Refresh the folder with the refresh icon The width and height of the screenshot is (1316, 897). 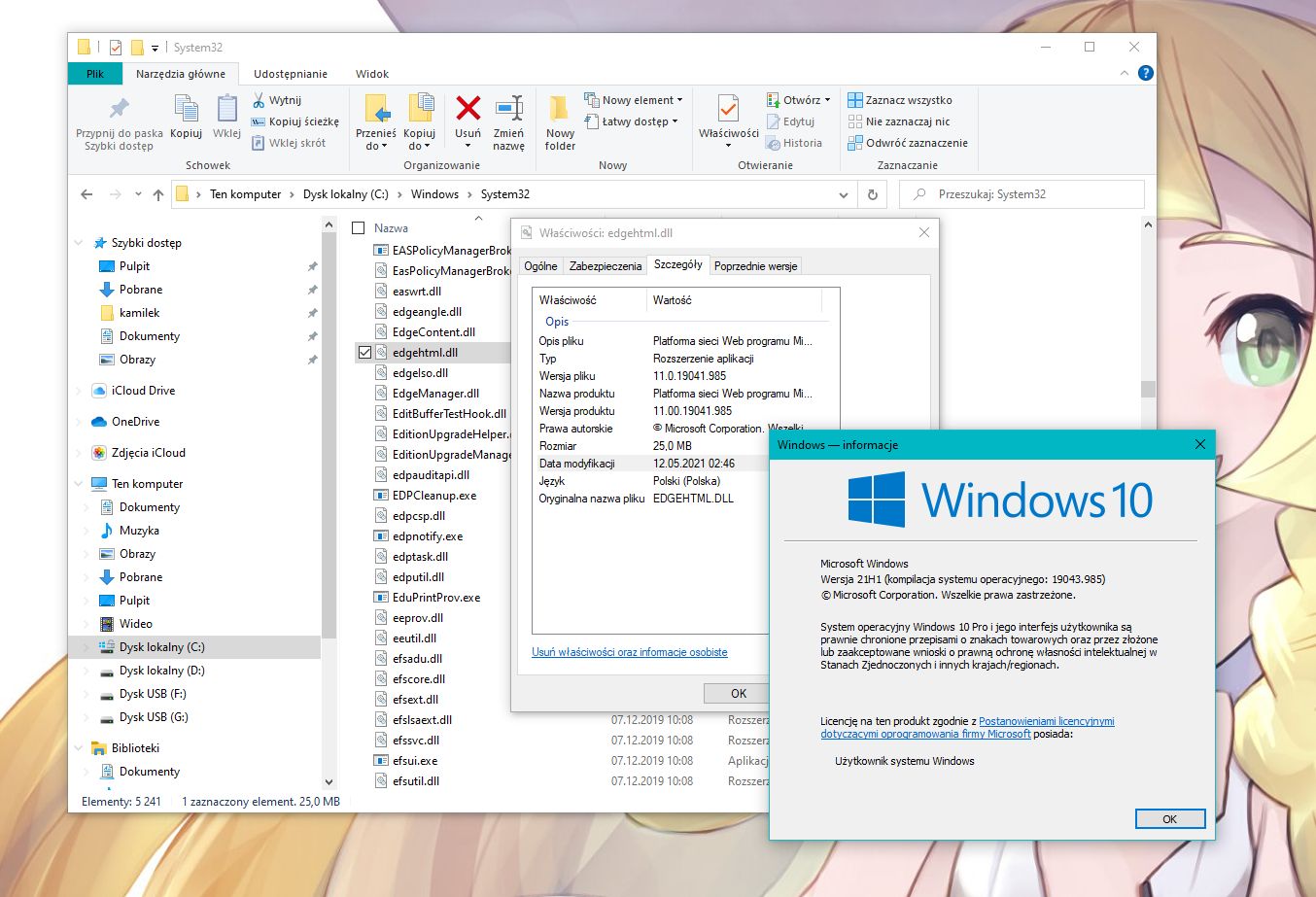coord(872,193)
